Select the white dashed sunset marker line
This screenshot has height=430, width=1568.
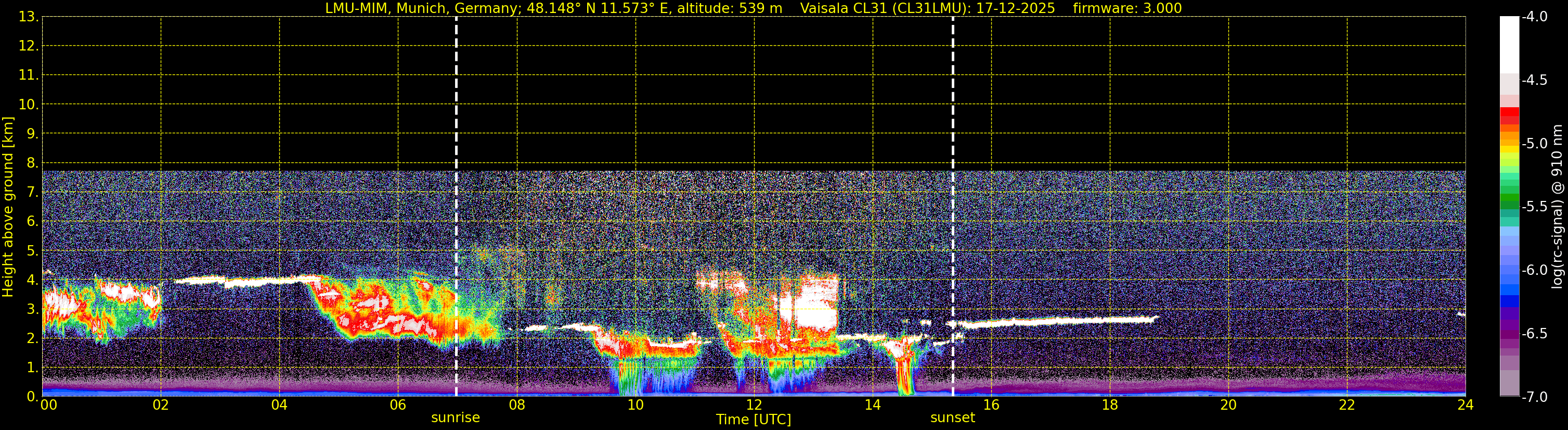(x=953, y=207)
